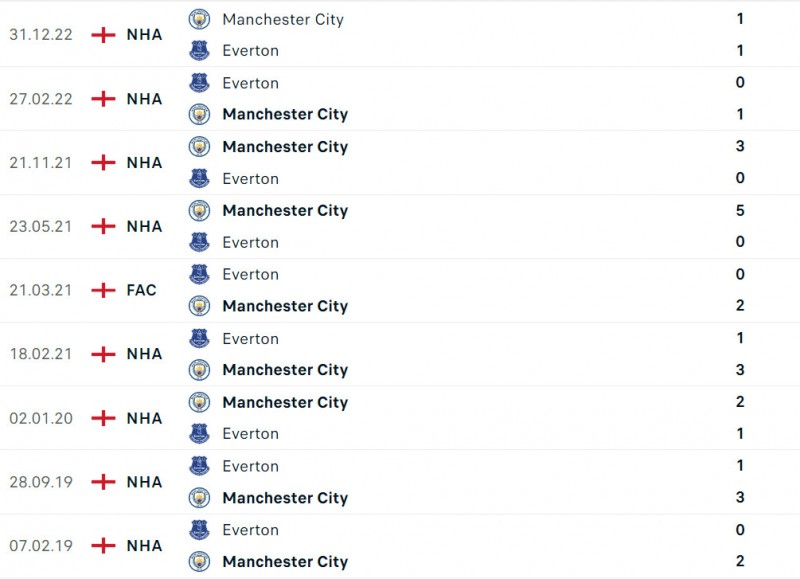Click Manchester City crest in 07.02.19 match

pos(200,562)
